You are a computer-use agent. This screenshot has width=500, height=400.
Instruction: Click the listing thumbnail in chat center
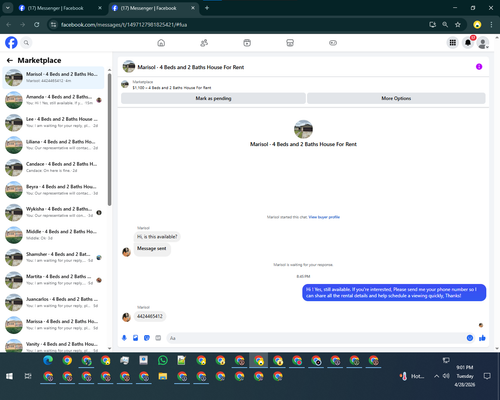[303, 129]
